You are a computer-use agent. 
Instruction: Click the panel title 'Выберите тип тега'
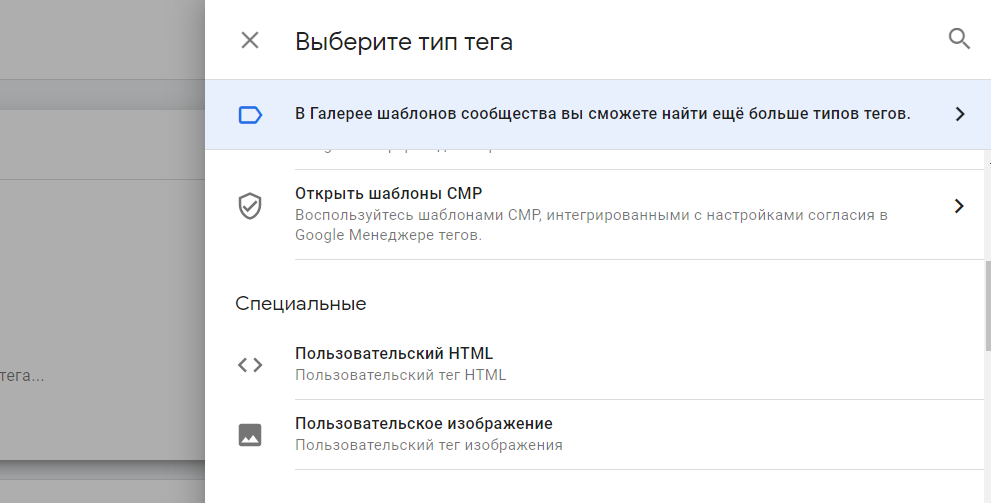click(x=404, y=42)
